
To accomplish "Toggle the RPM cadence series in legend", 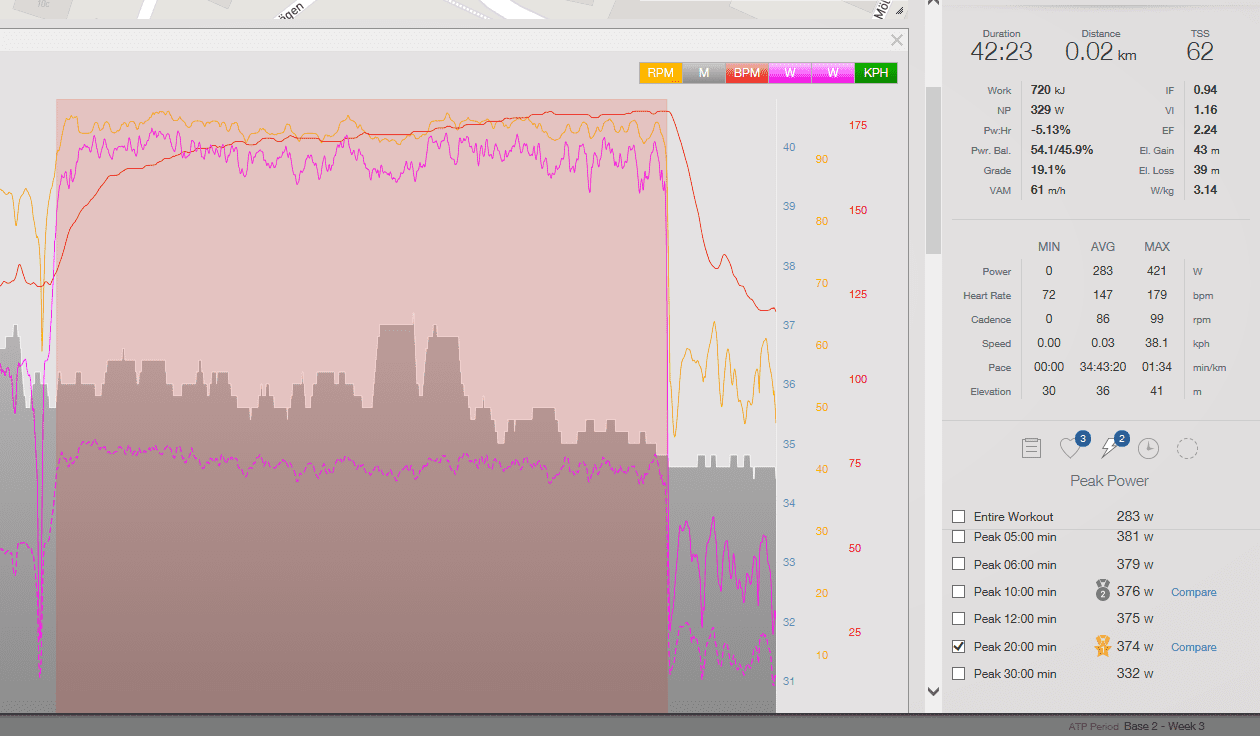I will click(660, 73).
